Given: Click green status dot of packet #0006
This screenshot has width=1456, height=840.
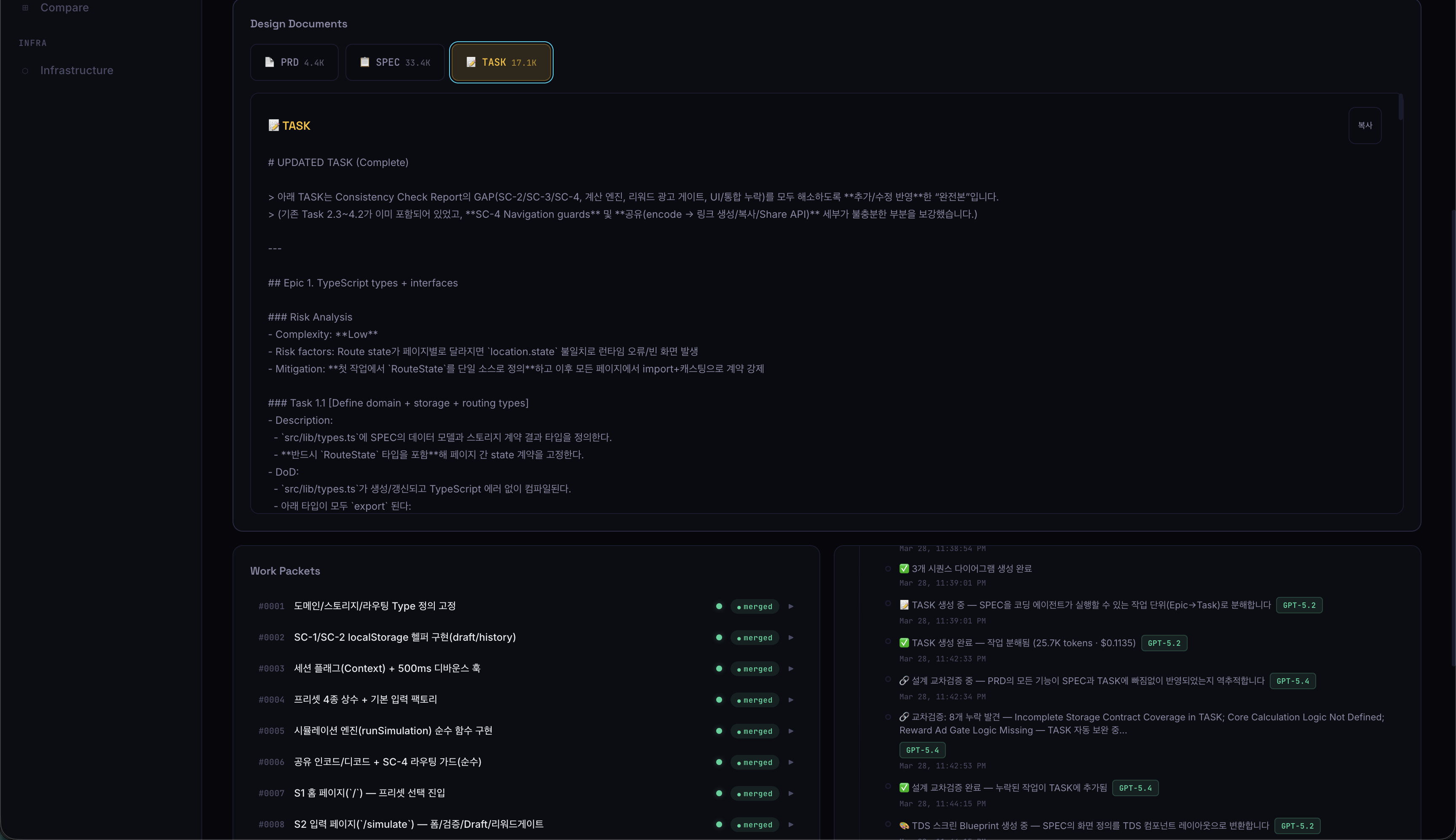Looking at the screenshot, I should (x=719, y=762).
